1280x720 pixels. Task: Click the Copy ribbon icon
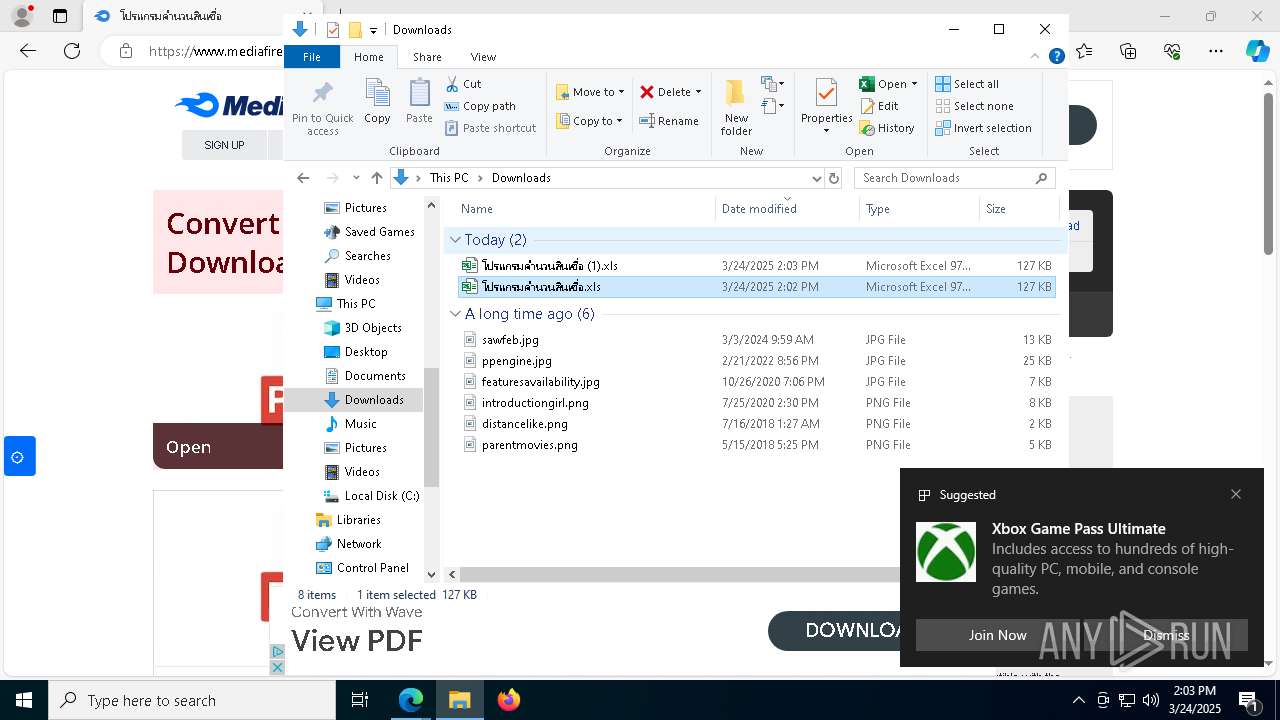(x=377, y=101)
